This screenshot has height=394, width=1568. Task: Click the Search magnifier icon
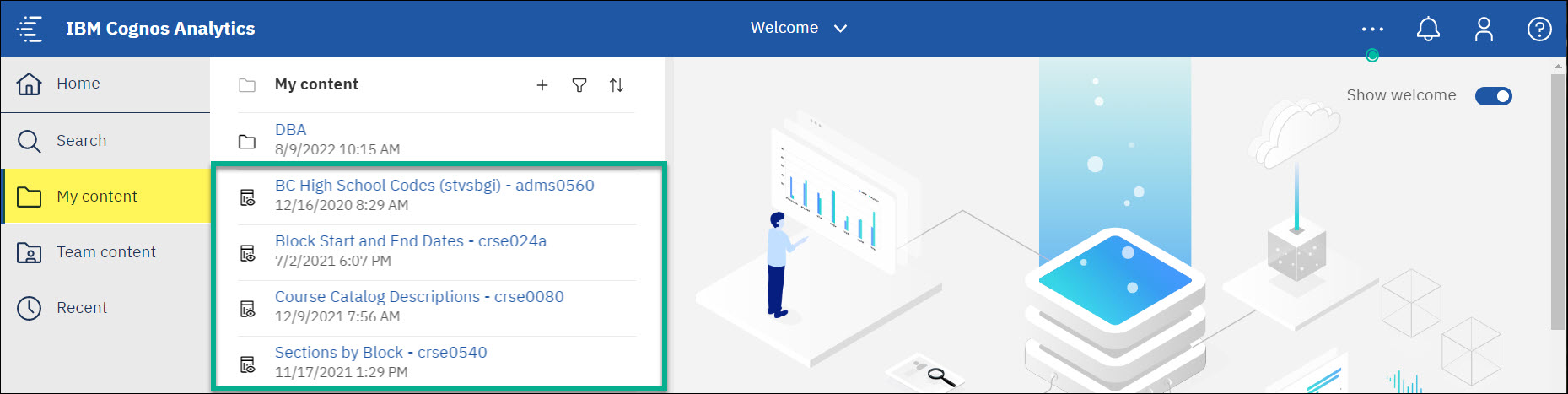(30, 141)
